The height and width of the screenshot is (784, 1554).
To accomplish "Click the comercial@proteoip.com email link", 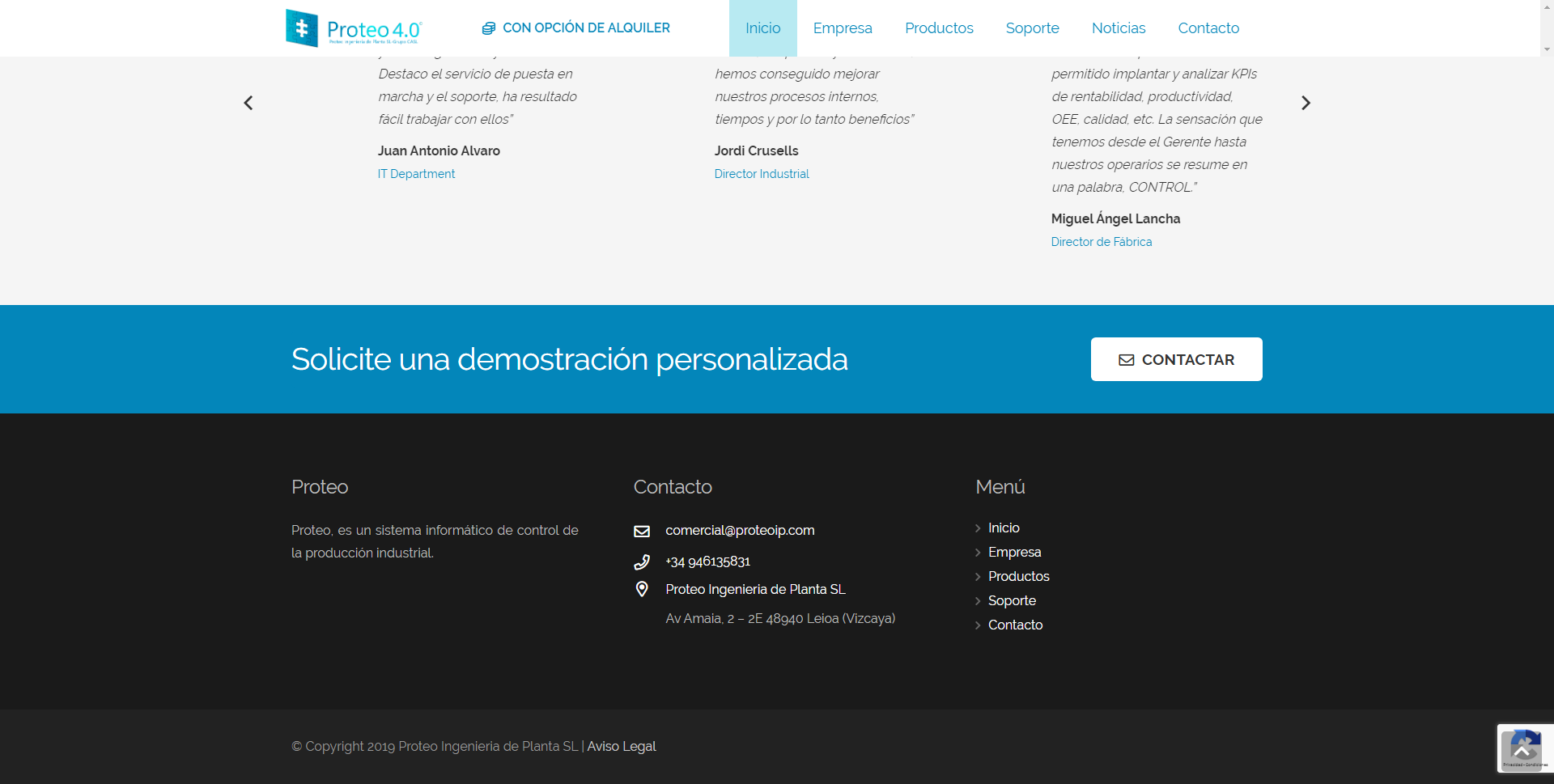I will tap(740, 530).
